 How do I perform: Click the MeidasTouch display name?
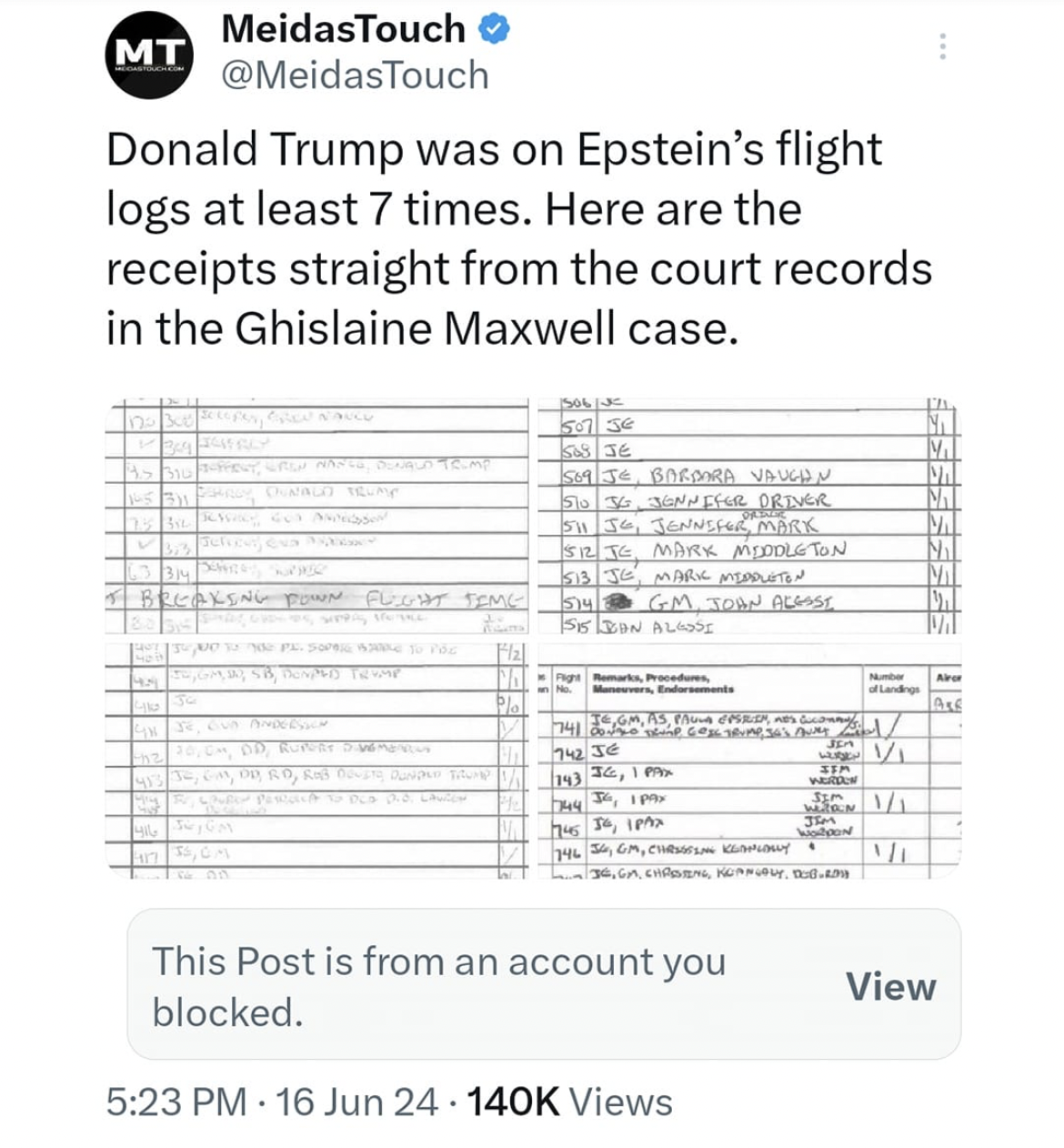coord(344,29)
